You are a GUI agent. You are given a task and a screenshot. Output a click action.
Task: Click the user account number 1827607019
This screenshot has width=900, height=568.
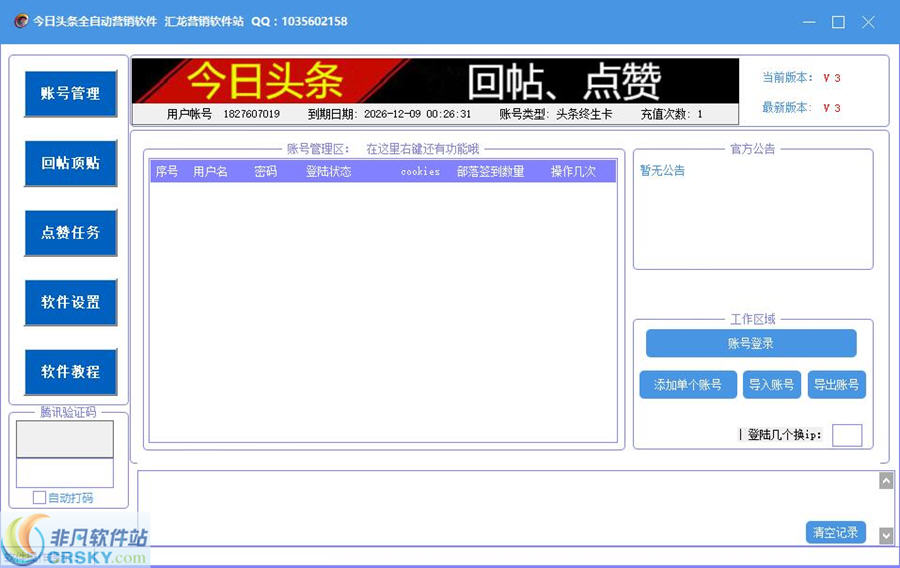(x=251, y=114)
